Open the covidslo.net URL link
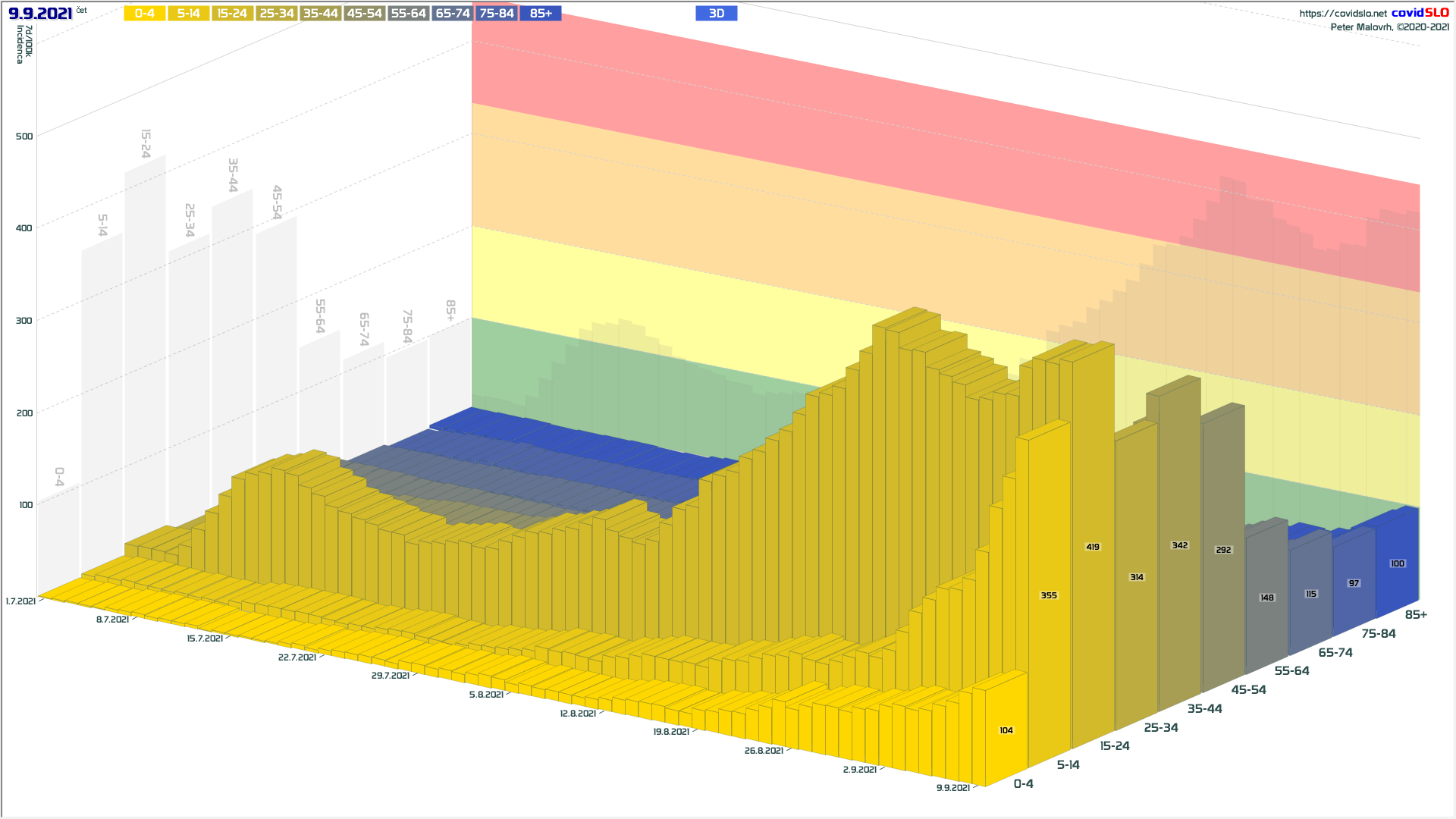The height and width of the screenshot is (819, 1456). [1342, 14]
